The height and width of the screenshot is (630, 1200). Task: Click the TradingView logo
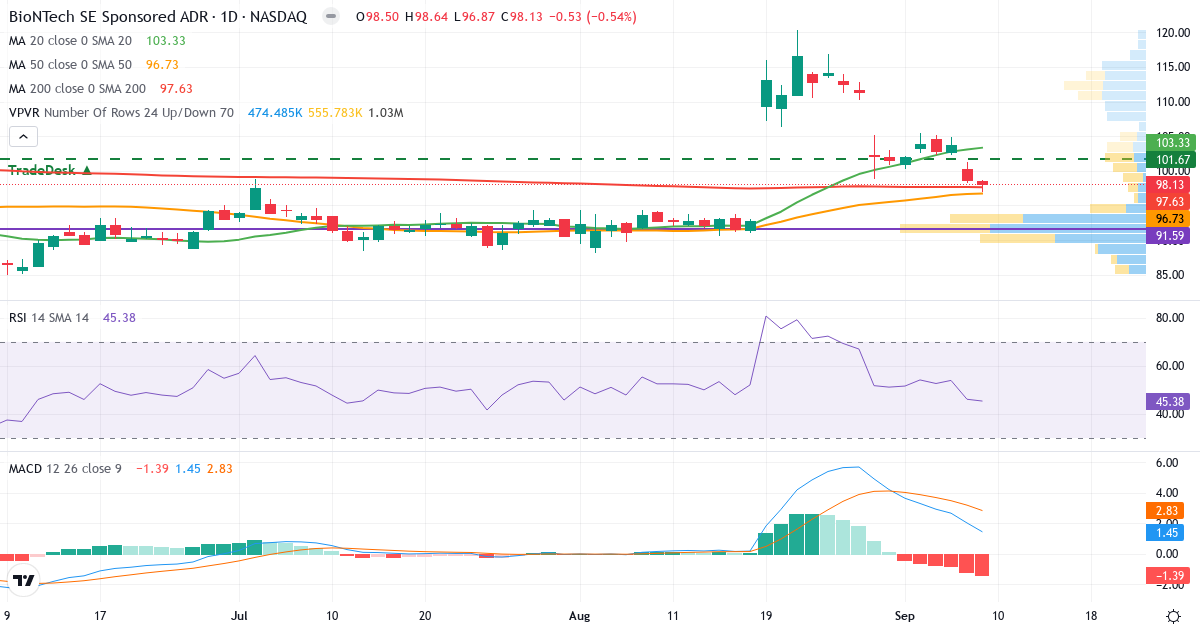(x=24, y=580)
